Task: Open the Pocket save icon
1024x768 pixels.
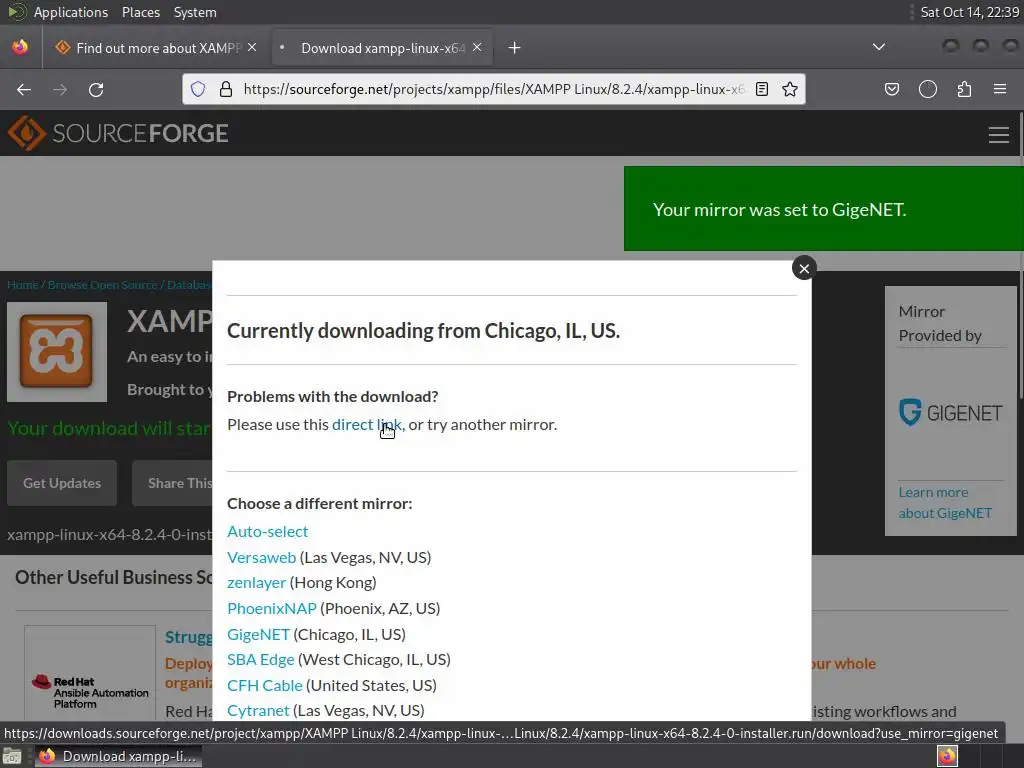Action: [891, 89]
